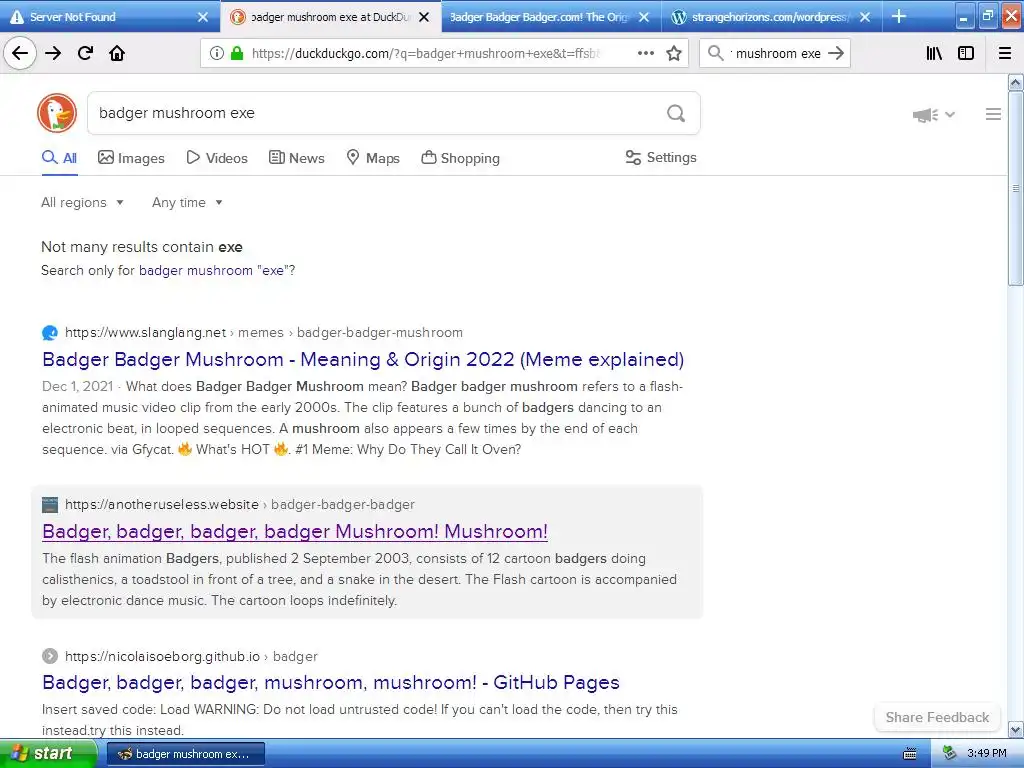Click the on-screen keyboard tray icon
Viewport: 1024px width, 768px height.
(909, 754)
